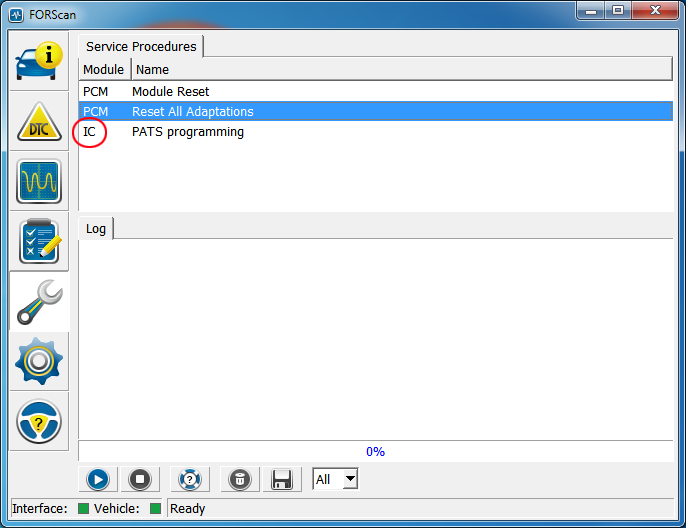
Task: Select the Service Procedures tab
Action: (x=141, y=47)
